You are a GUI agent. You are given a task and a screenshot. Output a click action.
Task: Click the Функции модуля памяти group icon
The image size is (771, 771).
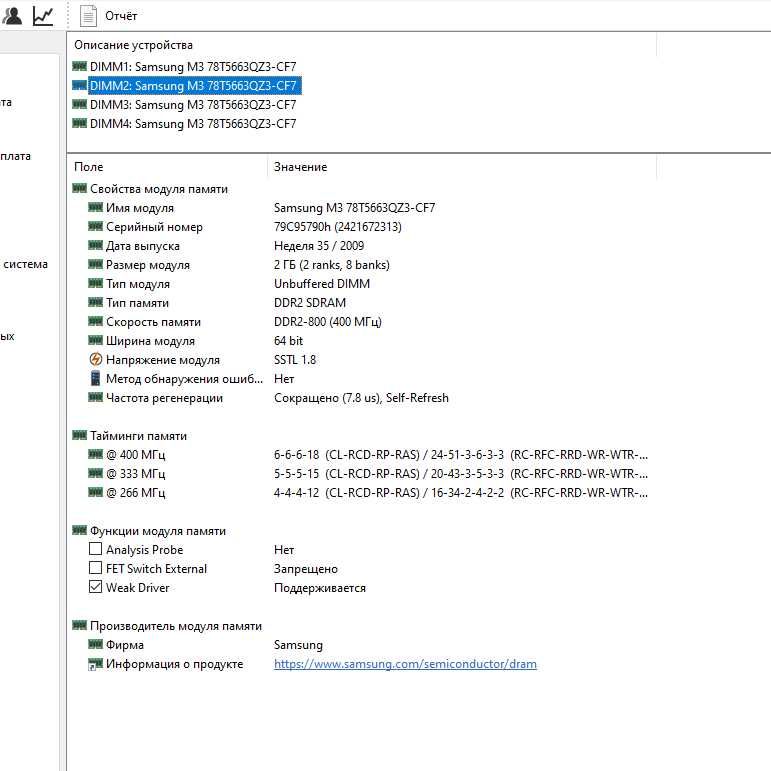[79, 530]
